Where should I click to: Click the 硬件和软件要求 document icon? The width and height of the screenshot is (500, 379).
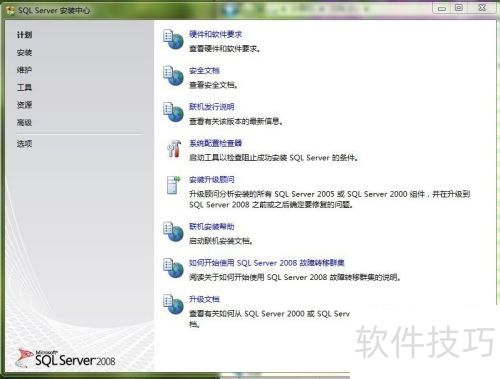173,39
